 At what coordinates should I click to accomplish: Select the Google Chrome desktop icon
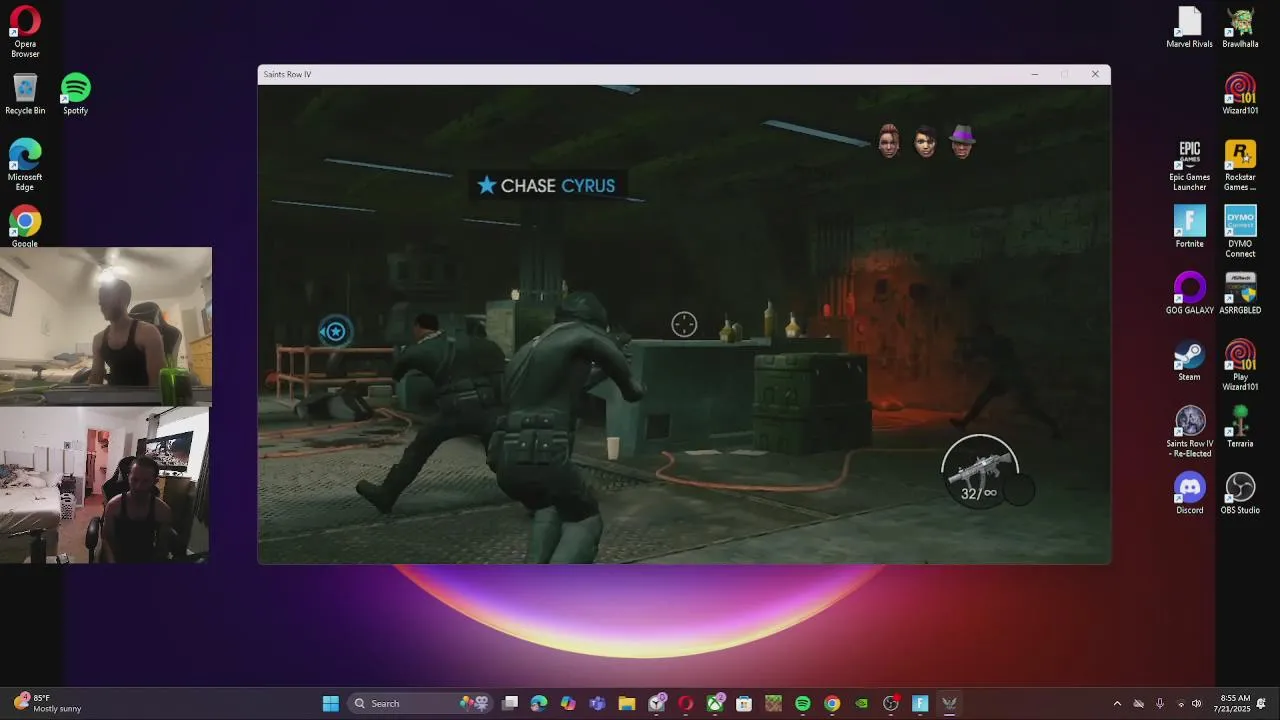coord(25,227)
